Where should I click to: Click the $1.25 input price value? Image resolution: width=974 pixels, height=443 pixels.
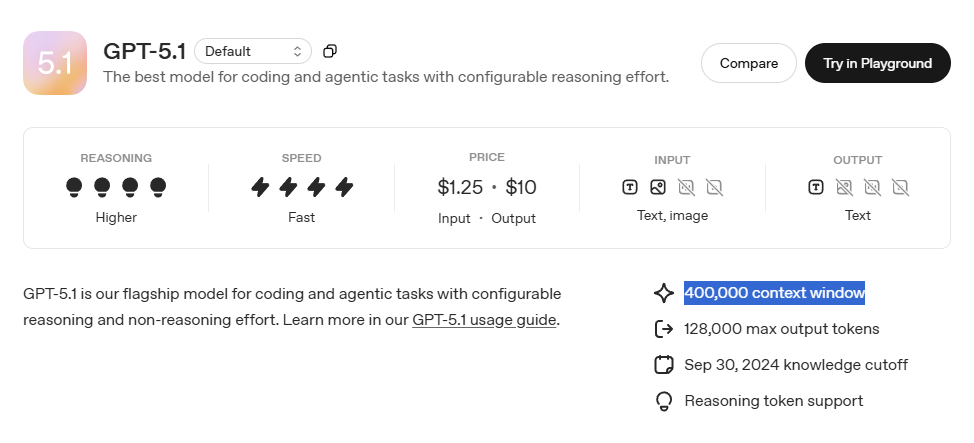460,187
